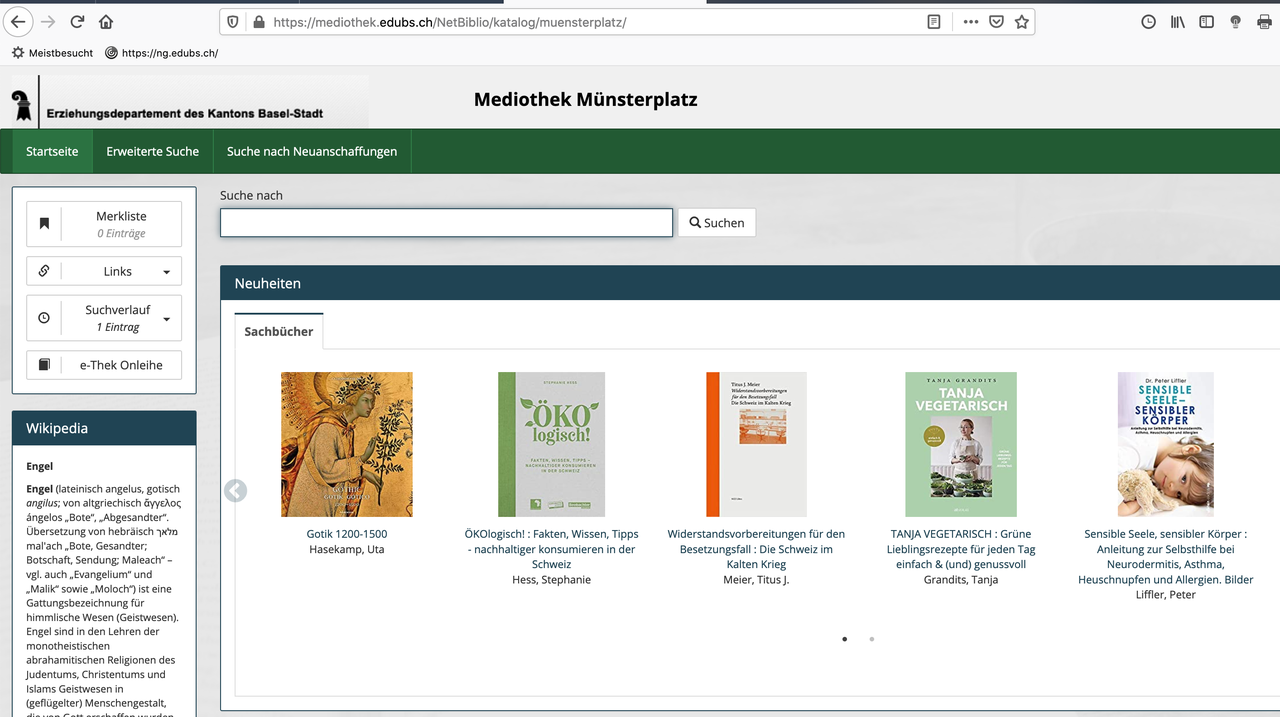Open TANJA VEGETARISCH title link
Viewport: 1280px width, 717px height.
pos(961,549)
